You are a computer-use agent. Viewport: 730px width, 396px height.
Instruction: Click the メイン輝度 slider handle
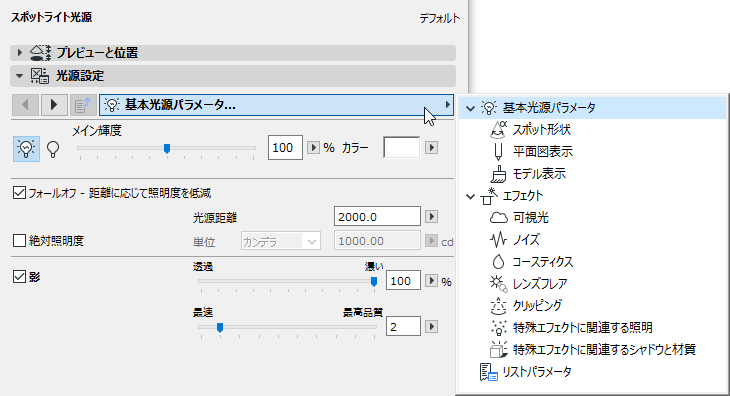tap(167, 148)
